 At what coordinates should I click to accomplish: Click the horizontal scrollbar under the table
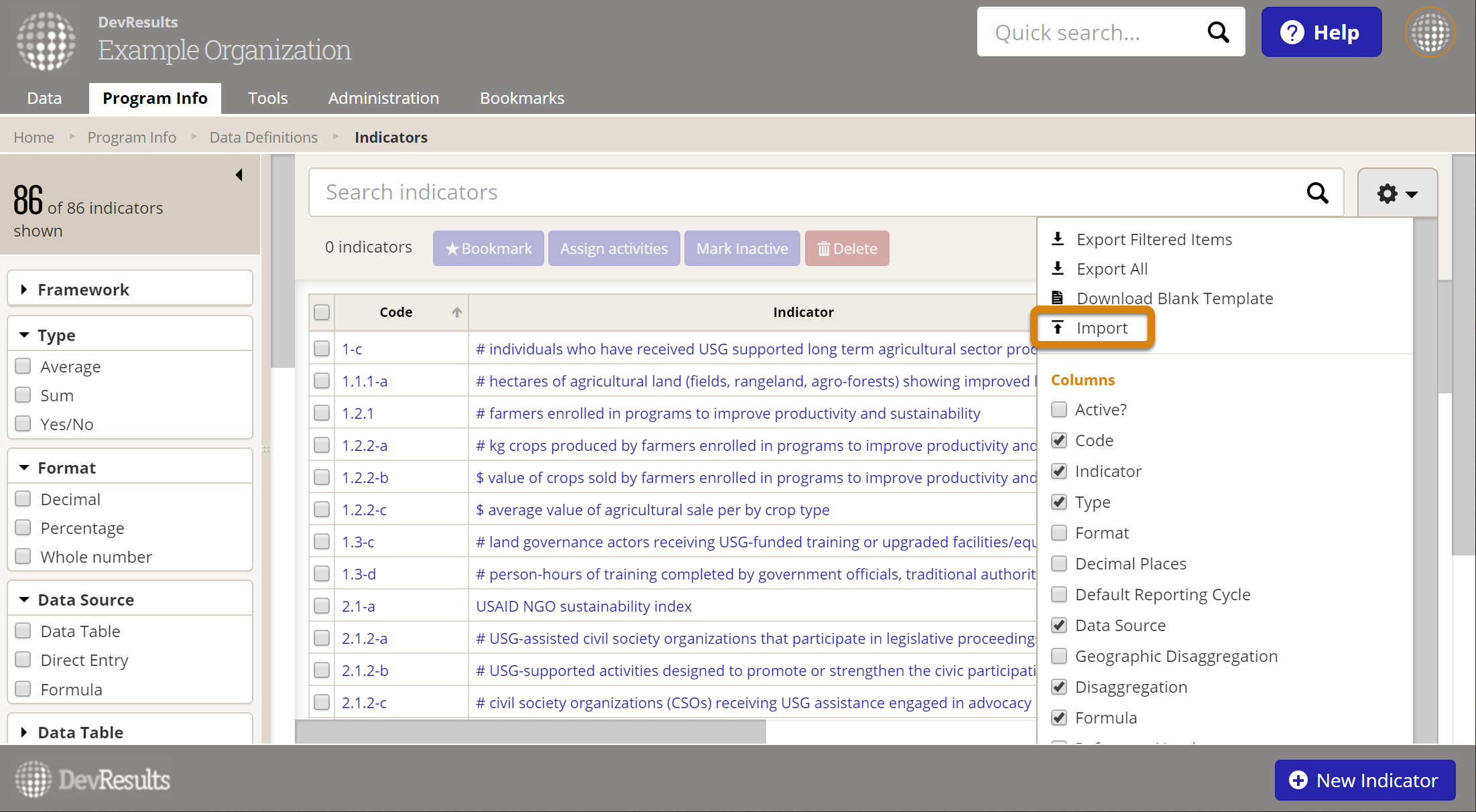[530, 732]
